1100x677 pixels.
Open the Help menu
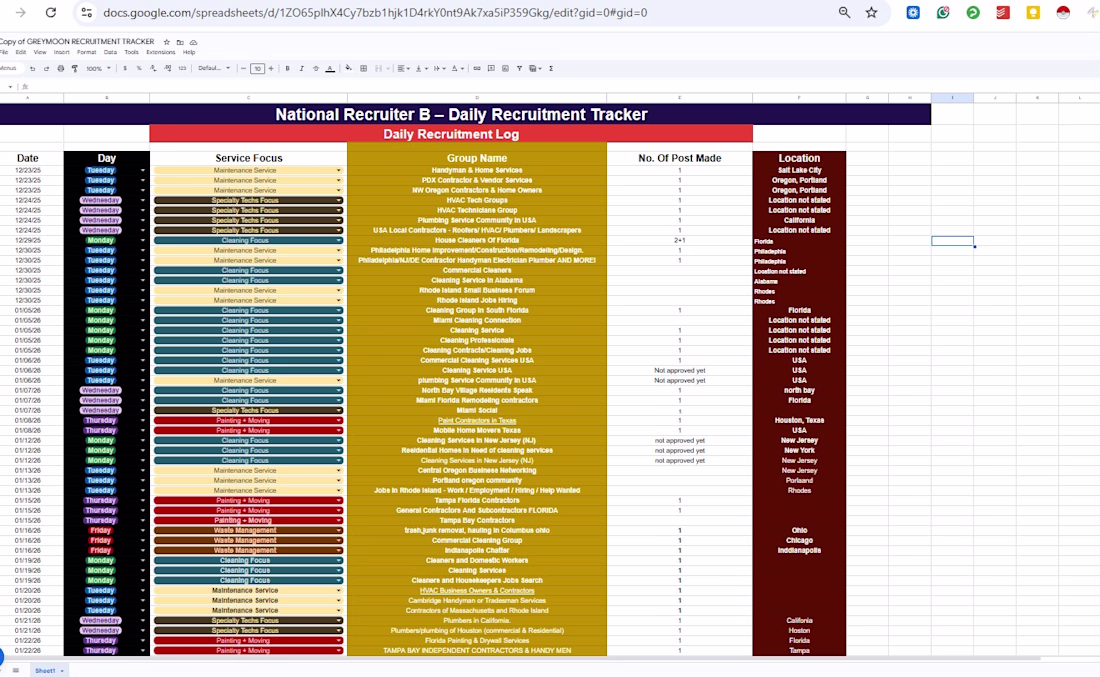coord(189,52)
